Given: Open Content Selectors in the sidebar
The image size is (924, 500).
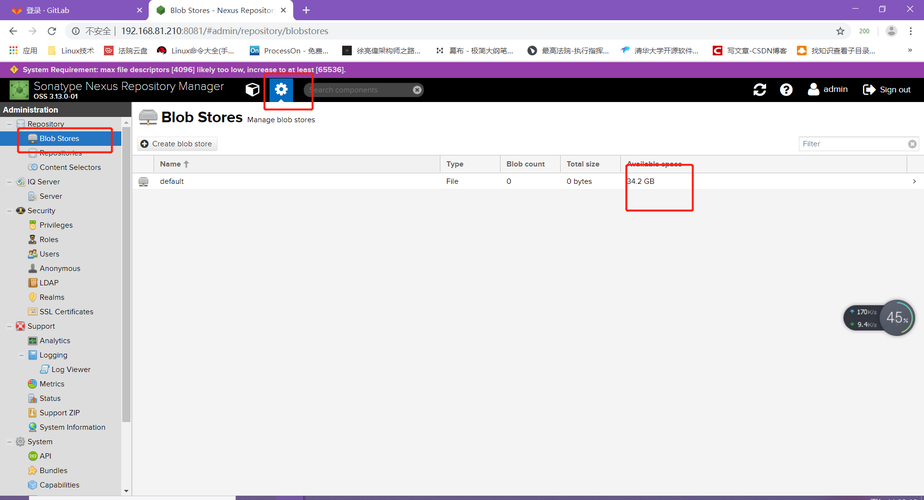Looking at the screenshot, I should (x=70, y=167).
